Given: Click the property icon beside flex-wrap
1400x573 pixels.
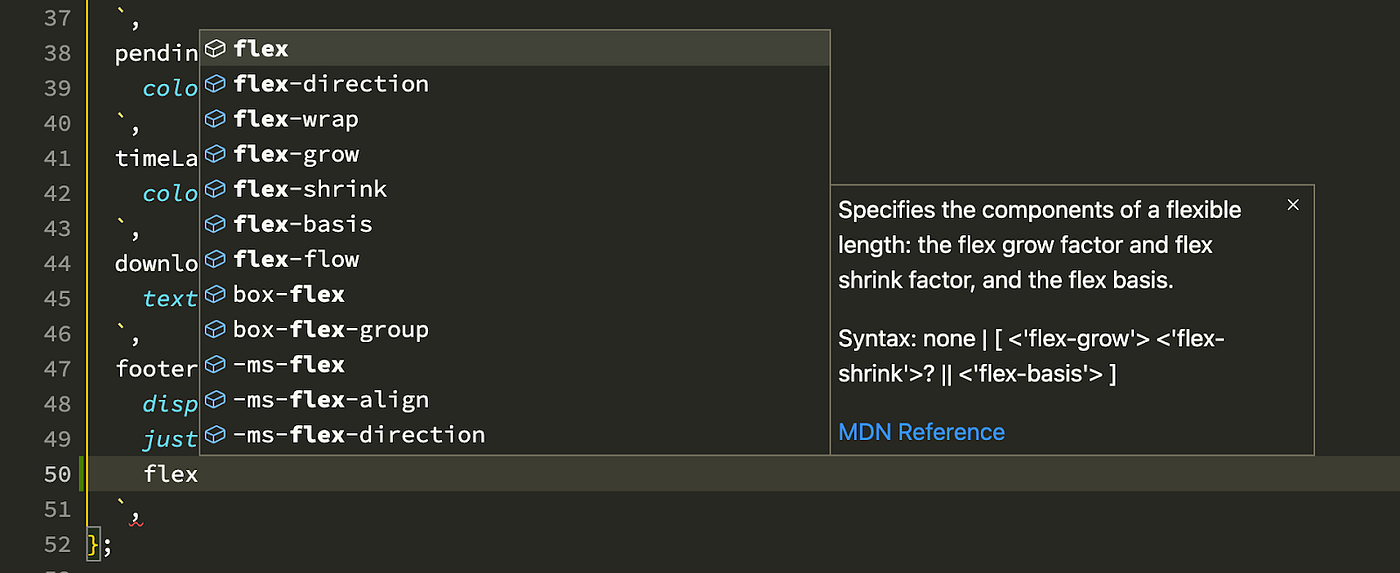Looking at the screenshot, I should coord(215,119).
